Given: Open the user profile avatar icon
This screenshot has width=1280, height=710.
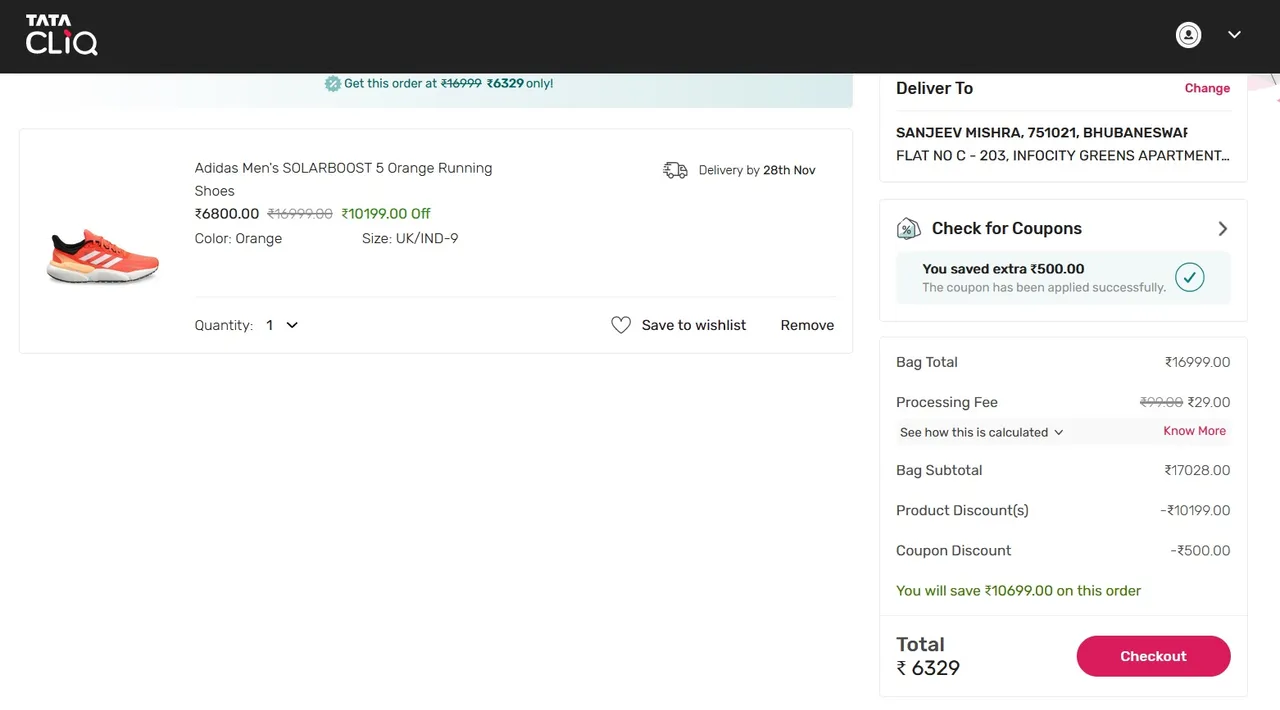Looking at the screenshot, I should 1188,35.
